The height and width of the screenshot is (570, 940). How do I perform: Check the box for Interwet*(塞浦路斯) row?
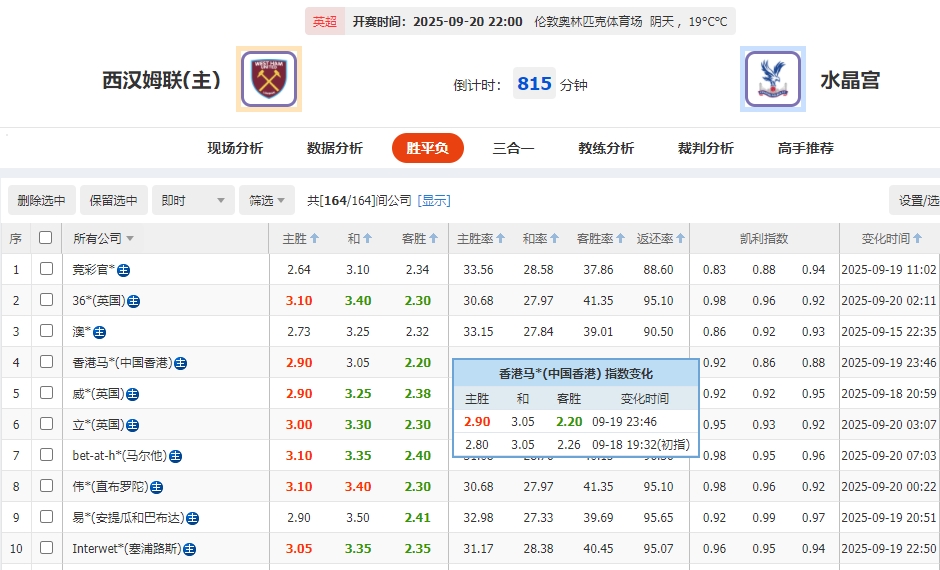[46, 548]
